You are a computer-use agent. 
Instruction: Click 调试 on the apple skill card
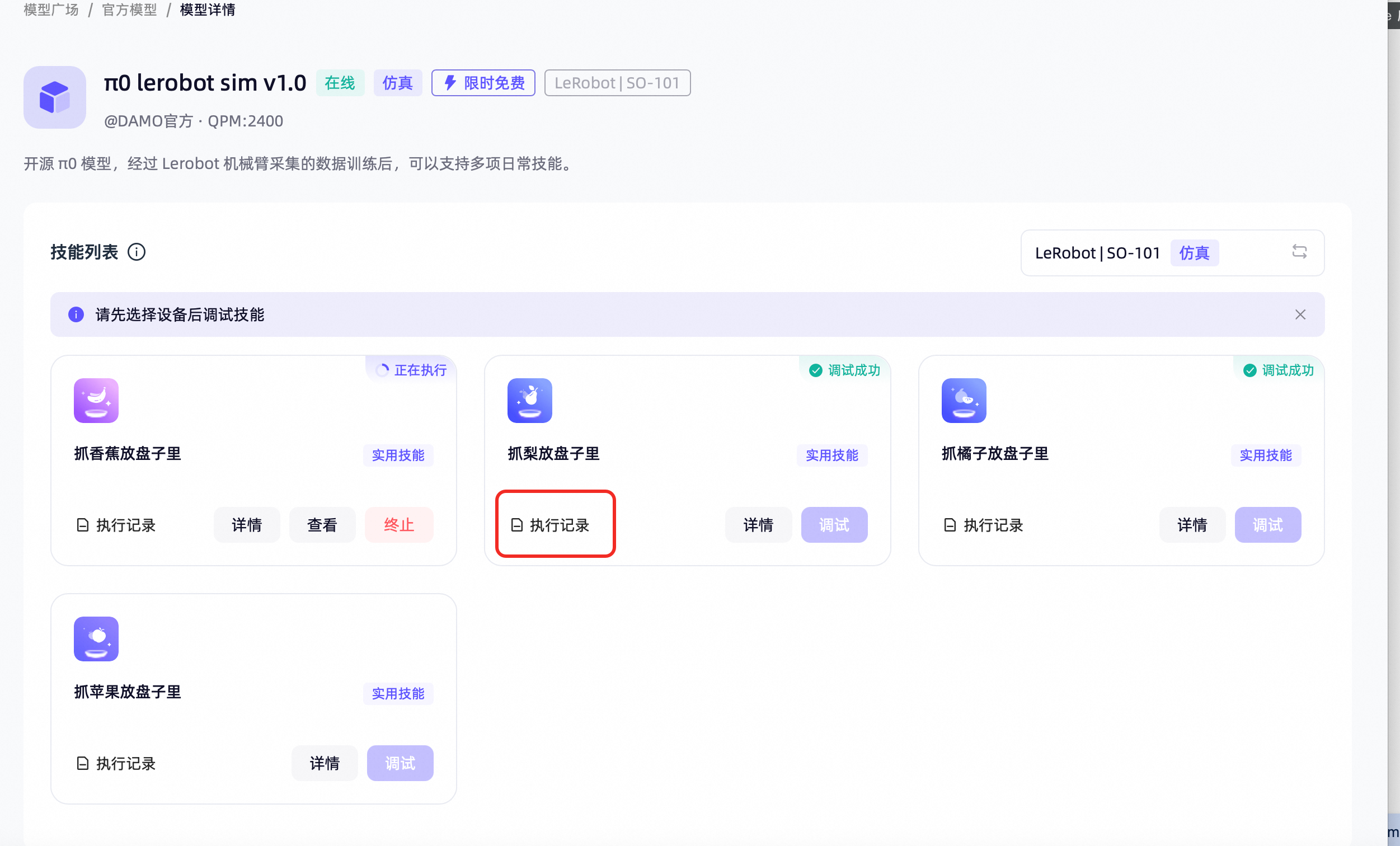(400, 764)
